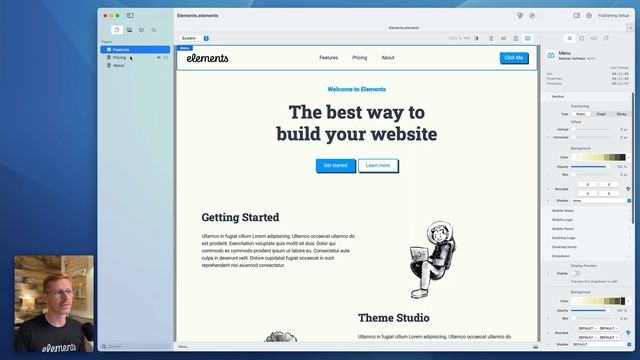Select the landscape tablet preview icon
The height and width of the screenshot is (360, 640).
[x=503, y=38]
